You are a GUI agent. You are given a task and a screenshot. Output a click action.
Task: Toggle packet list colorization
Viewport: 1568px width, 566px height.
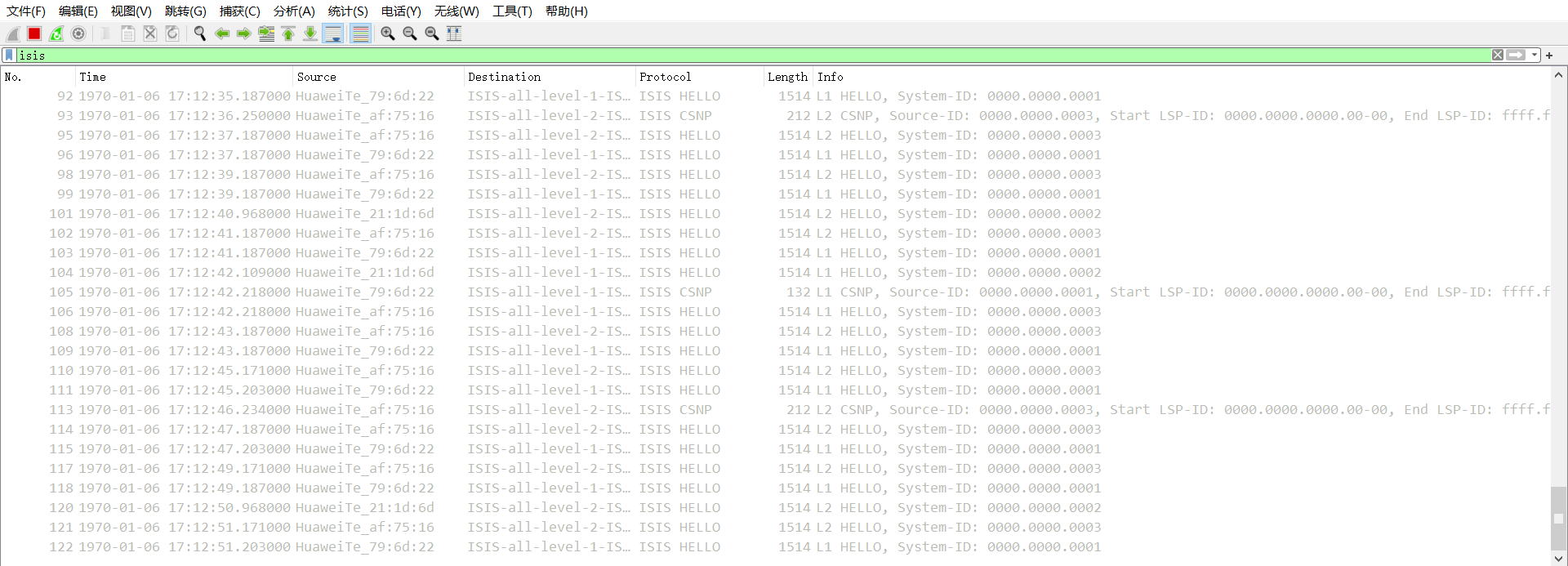coord(360,33)
